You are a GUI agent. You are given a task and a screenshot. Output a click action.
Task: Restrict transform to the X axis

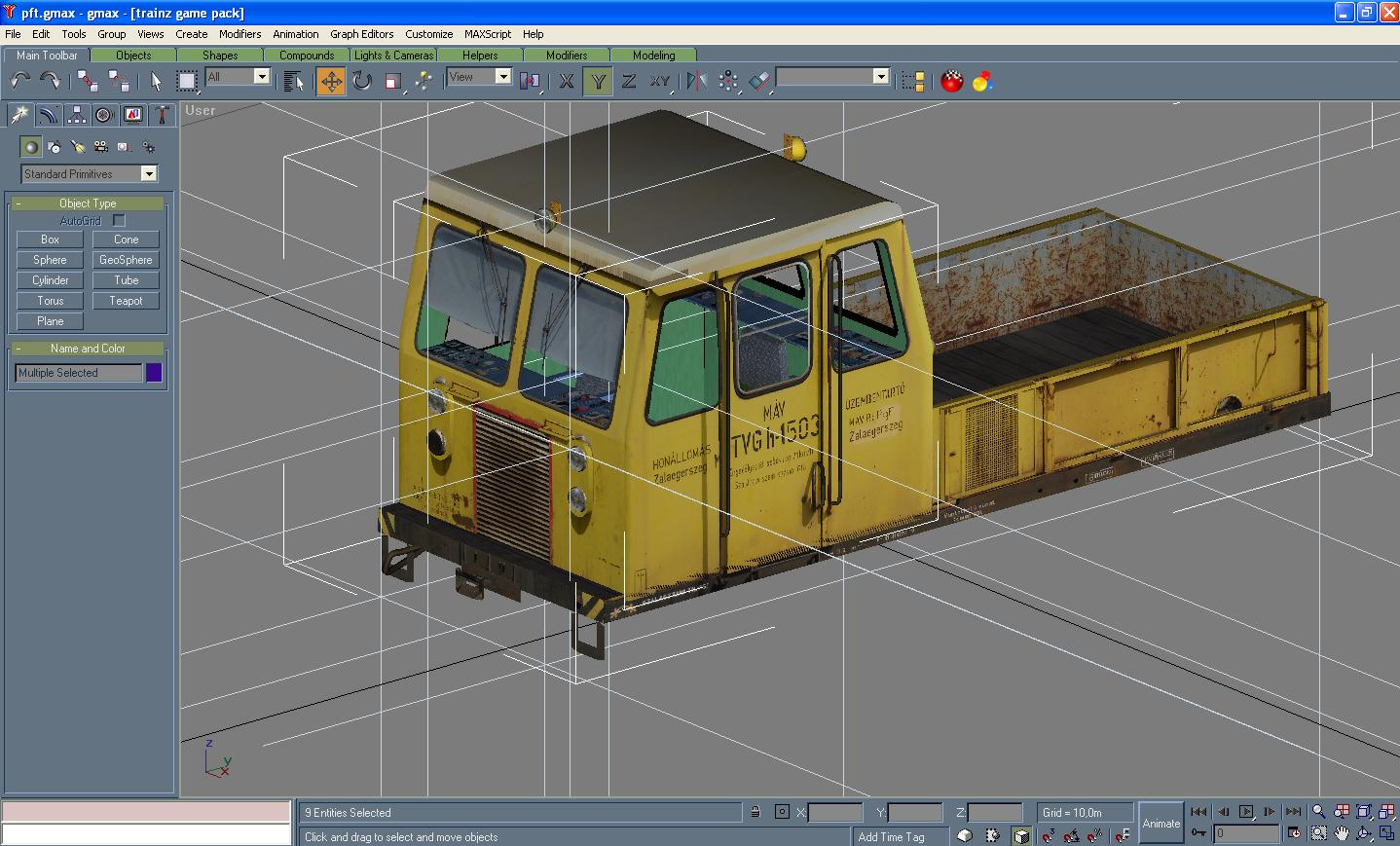[566, 81]
